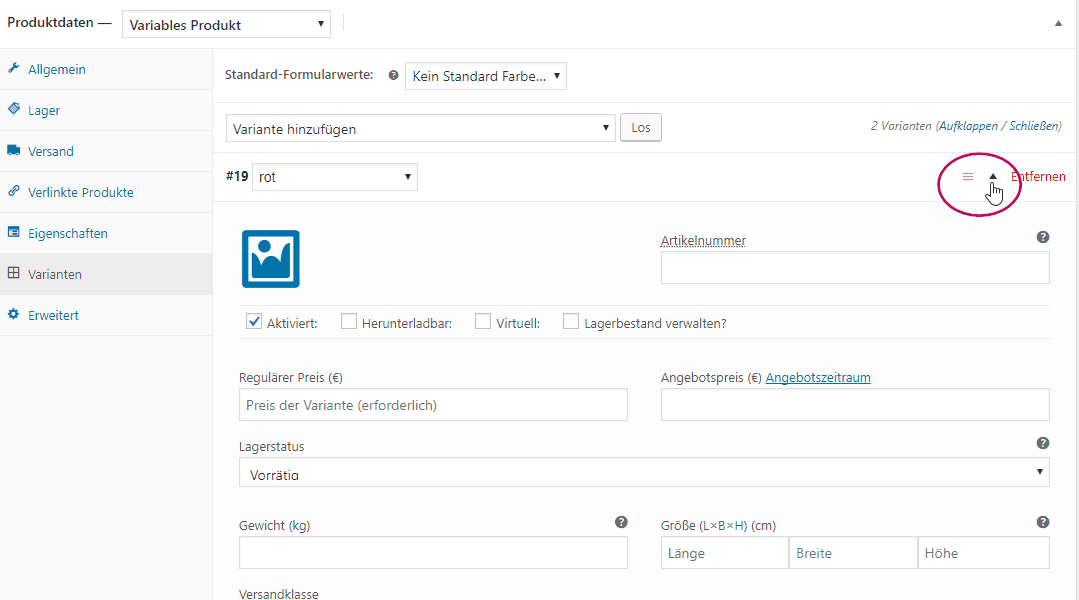Click the Gewicht help question icon
Viewport: 1079px width, 600px height.
pyautogui.click(x=621, y=522)
